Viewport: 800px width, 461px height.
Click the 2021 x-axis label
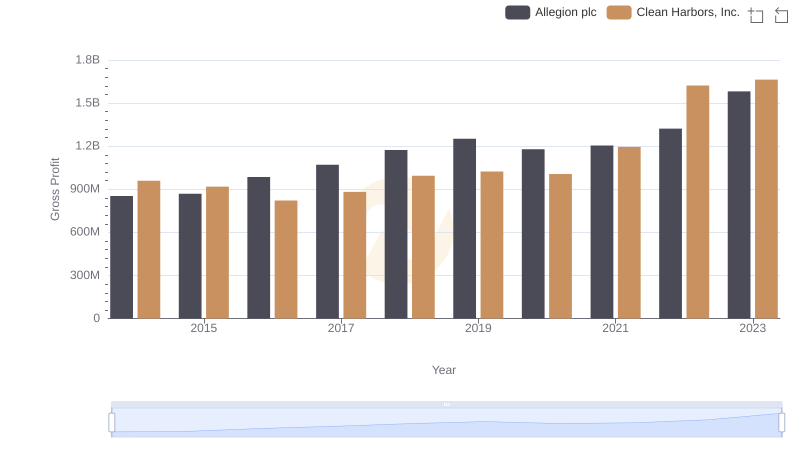(615, 328)
